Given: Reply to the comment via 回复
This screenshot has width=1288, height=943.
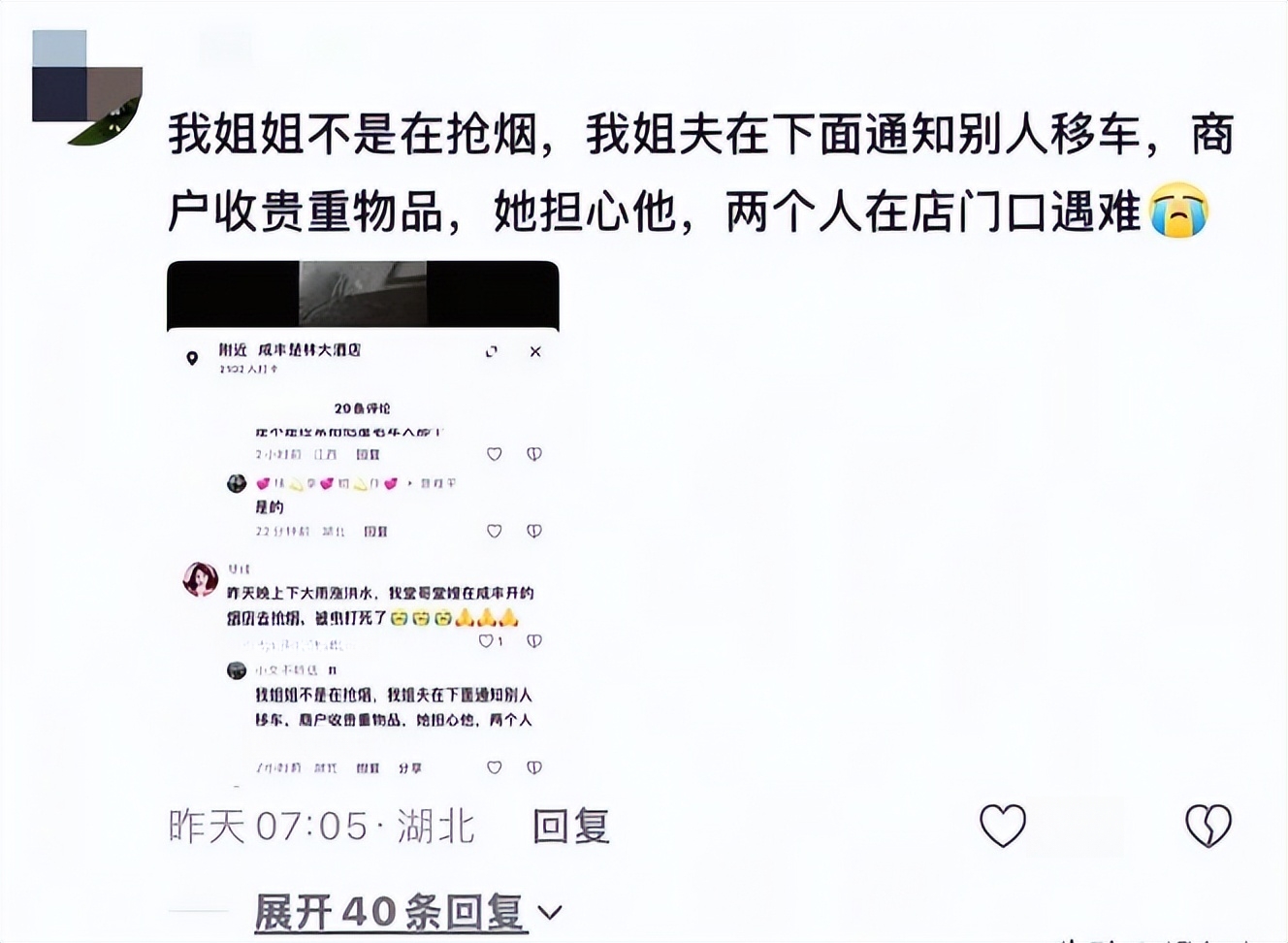Looking at the screenshot, I should click(570, 827).
